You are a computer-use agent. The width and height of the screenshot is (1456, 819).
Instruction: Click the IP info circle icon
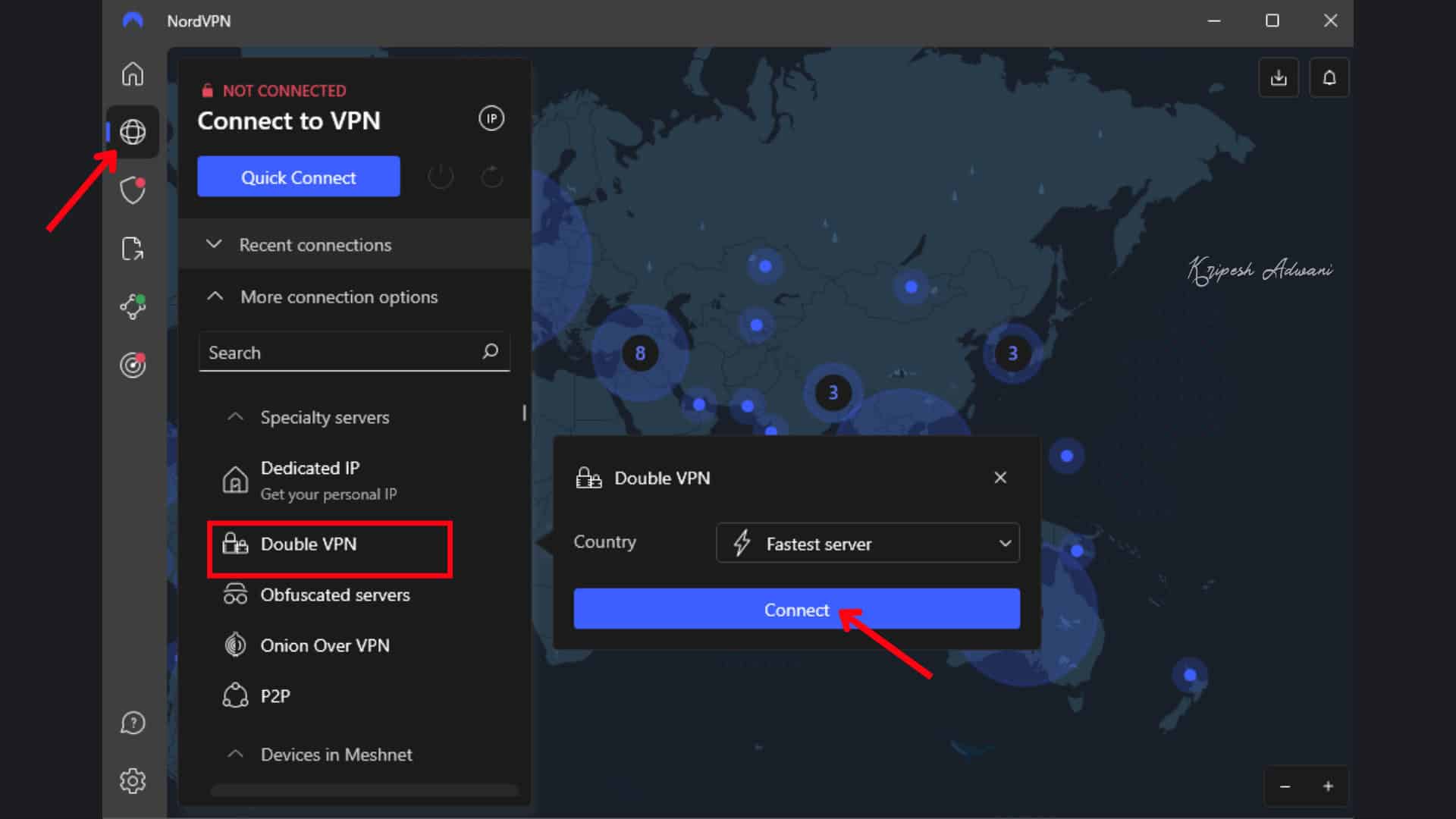coord(491,118)
